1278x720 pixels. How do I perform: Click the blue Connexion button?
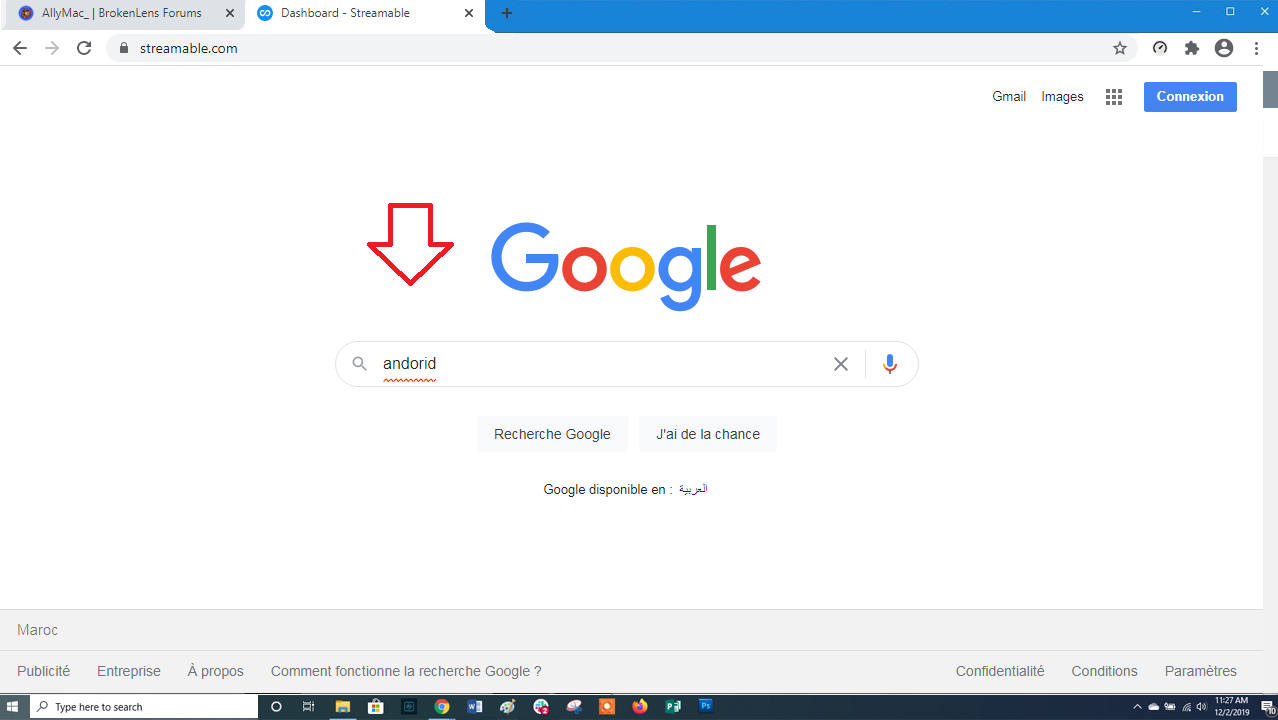click(1190, 97)
